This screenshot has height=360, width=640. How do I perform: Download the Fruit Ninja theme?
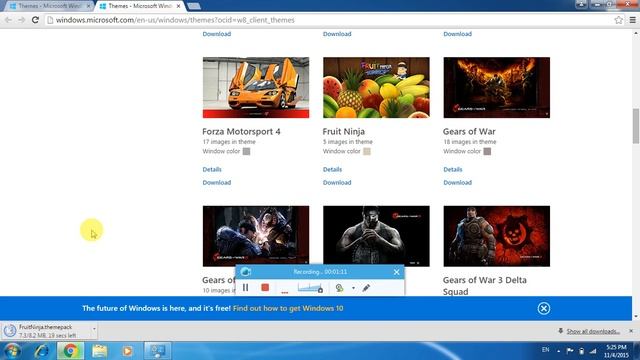click(337, 182)
